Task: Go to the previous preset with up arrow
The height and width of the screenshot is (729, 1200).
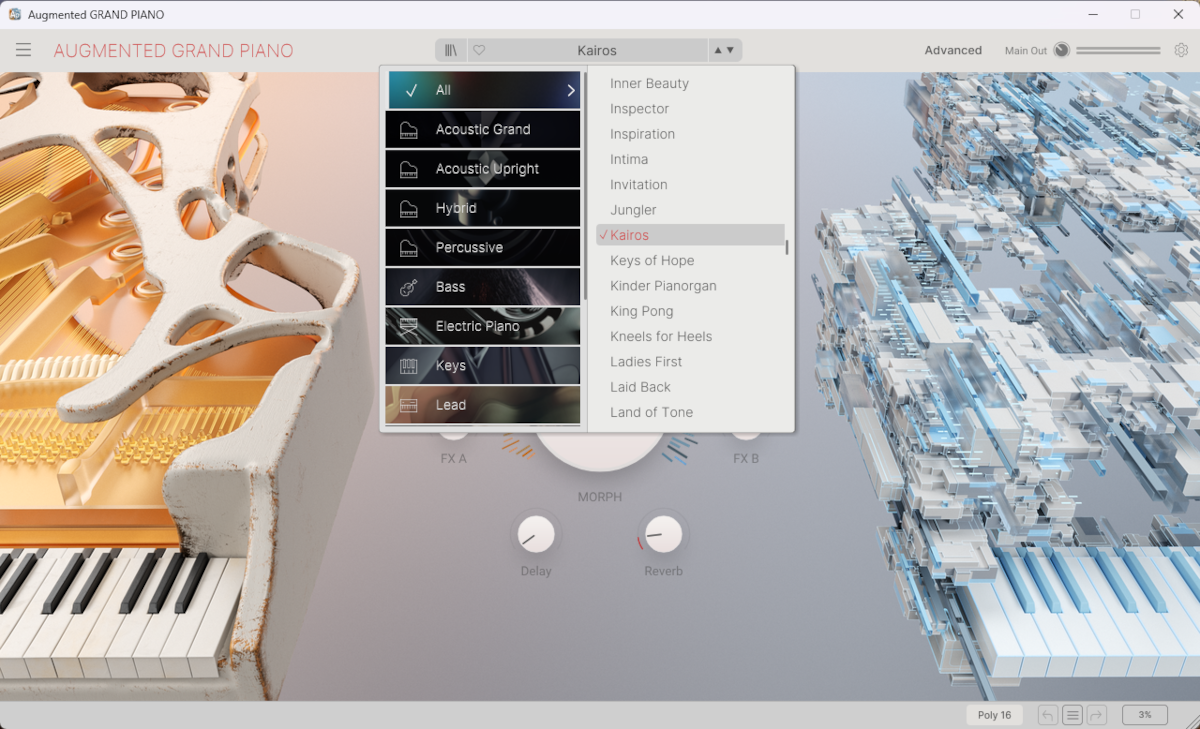Action: pyautogui.click(x=716, y=50)
